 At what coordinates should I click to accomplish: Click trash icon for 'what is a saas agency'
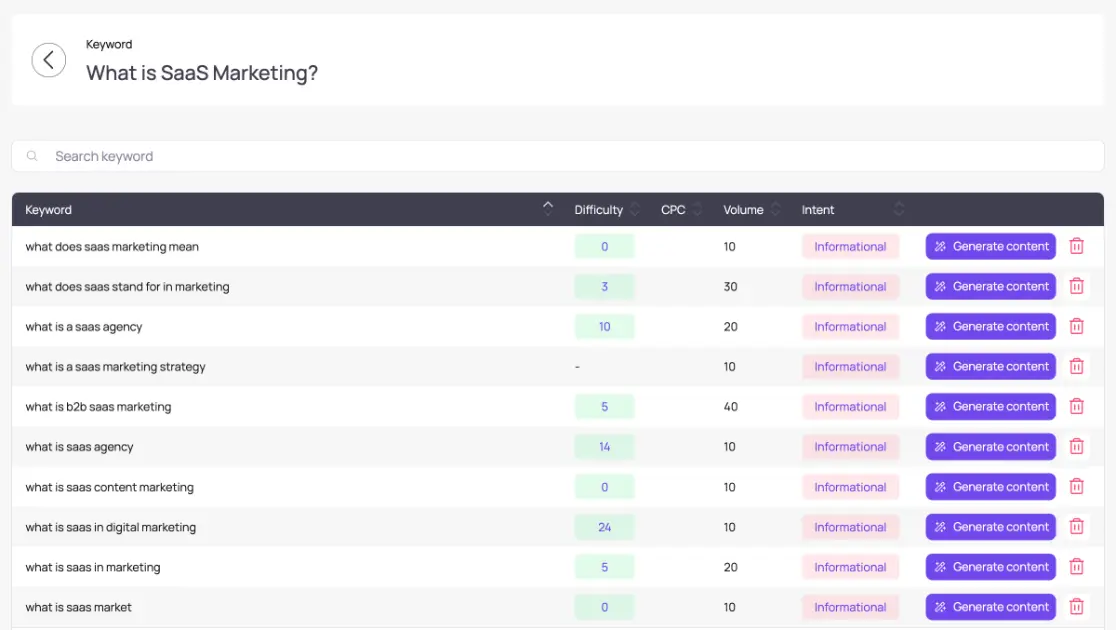[x=1077, y=326]
